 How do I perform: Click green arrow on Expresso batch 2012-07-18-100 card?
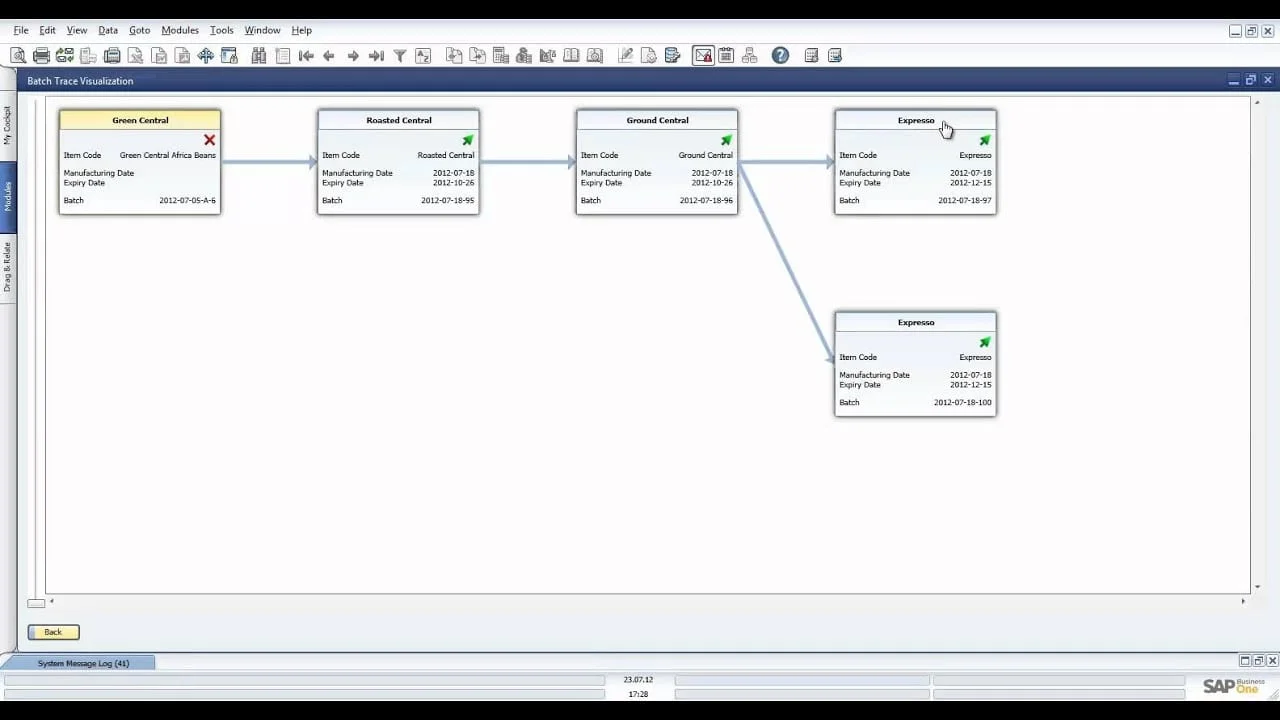click(985, 342)
